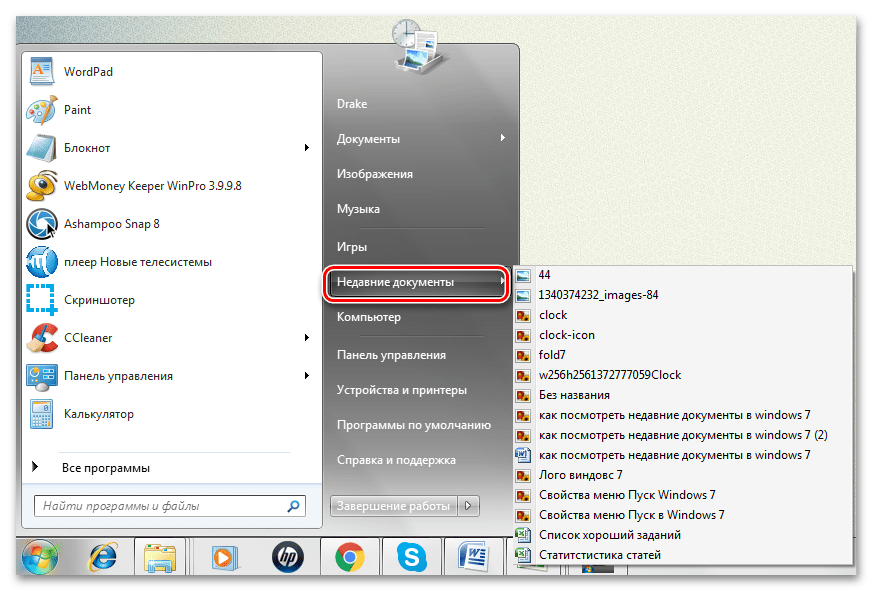Open Internet Explorer from the taskbar
Screen dimensions: 873x591
coord(101,557)
